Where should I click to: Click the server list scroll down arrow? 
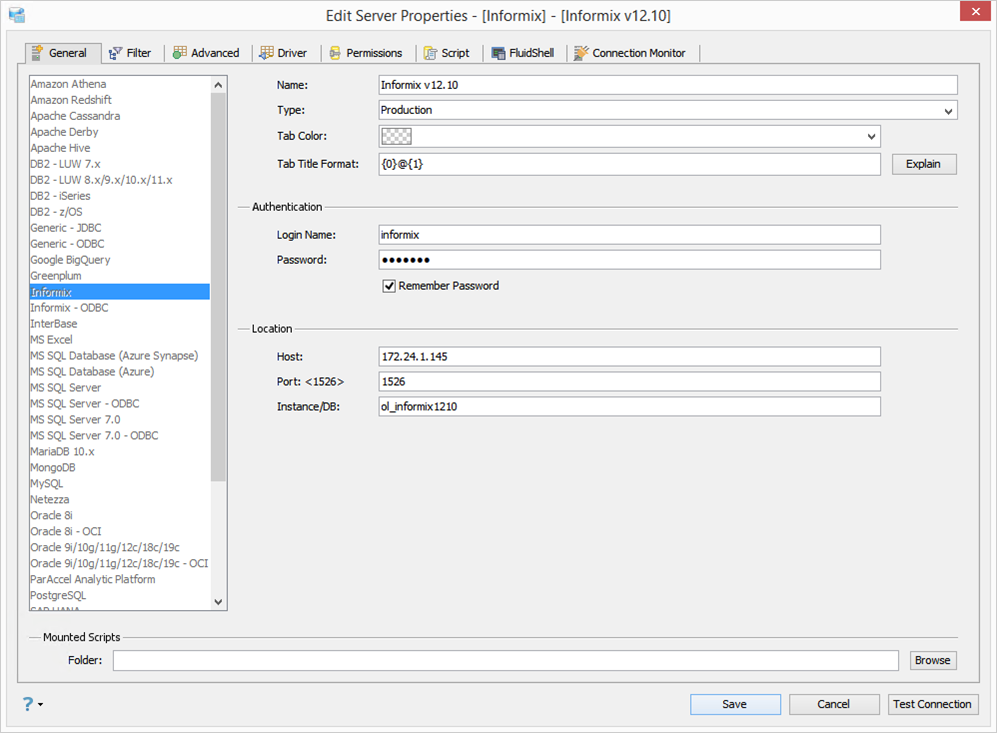click(219, 602)
